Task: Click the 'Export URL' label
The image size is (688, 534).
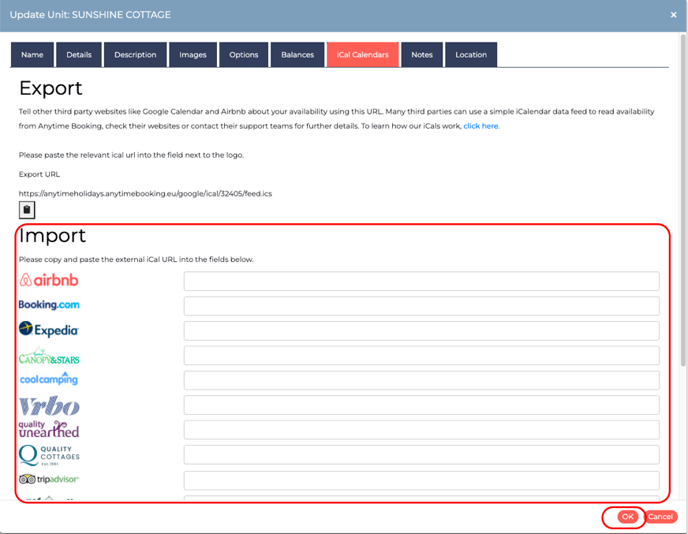Action: point(39,174)
